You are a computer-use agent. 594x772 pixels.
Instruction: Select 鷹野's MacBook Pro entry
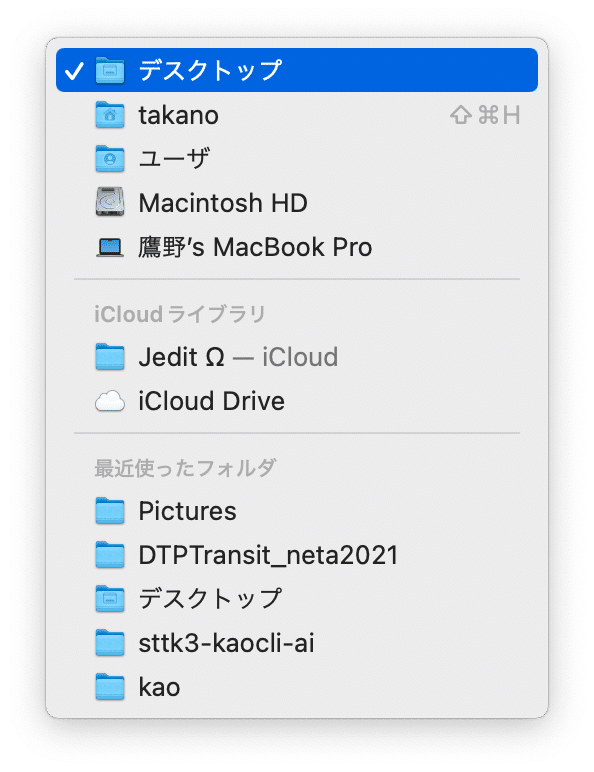click(x=297, y=247)
